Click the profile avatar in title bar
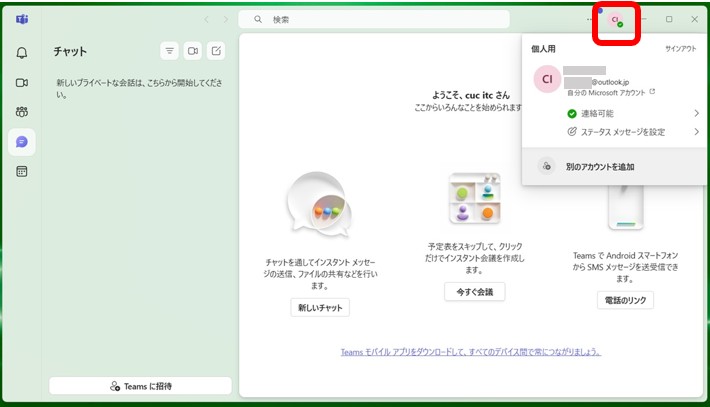This screenshot has height=407, width=710. tap(616, 20)
